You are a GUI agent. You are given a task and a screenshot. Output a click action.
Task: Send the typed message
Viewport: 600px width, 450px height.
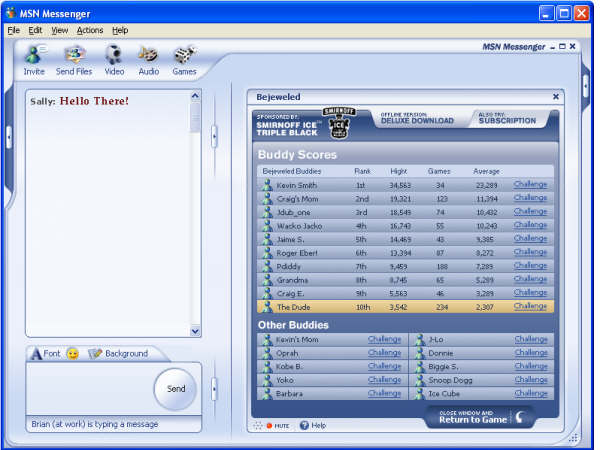176,389
